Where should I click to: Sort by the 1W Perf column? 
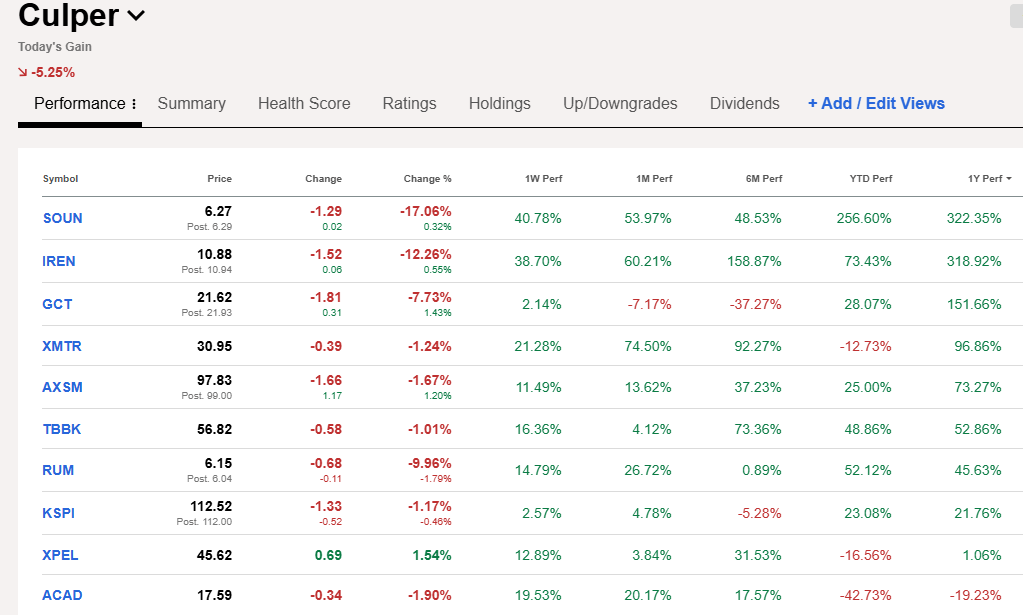point(543,179)
